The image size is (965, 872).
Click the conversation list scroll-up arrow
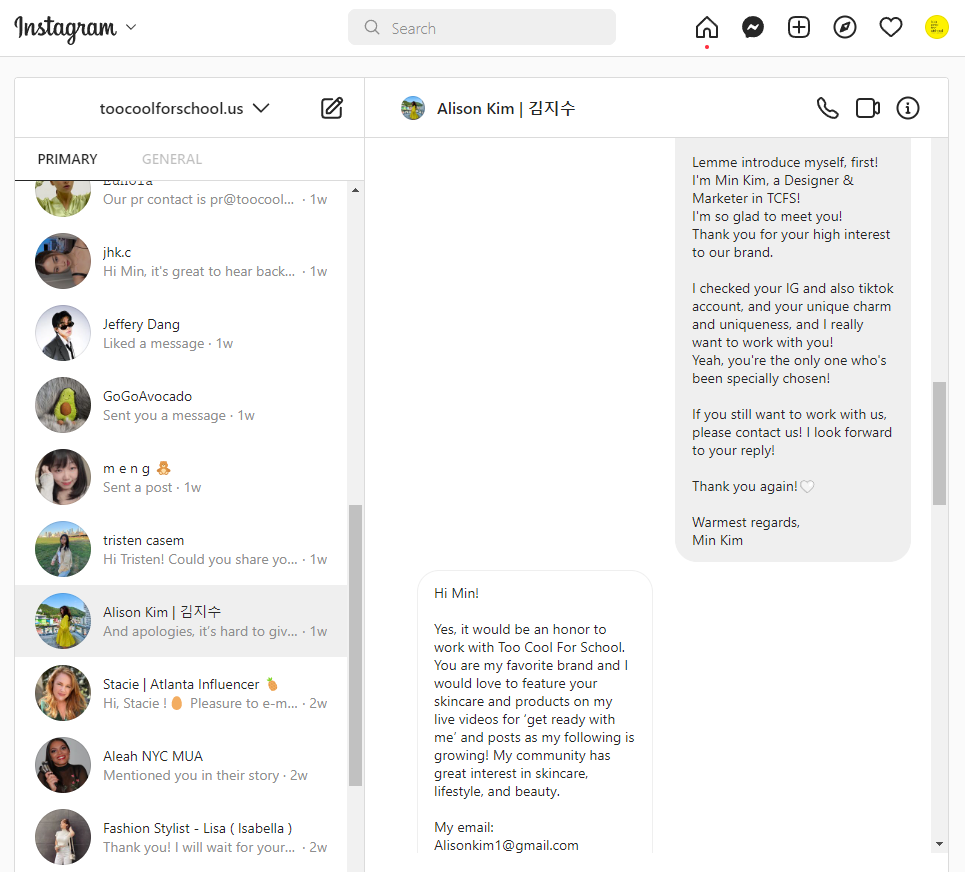[355, 190]
